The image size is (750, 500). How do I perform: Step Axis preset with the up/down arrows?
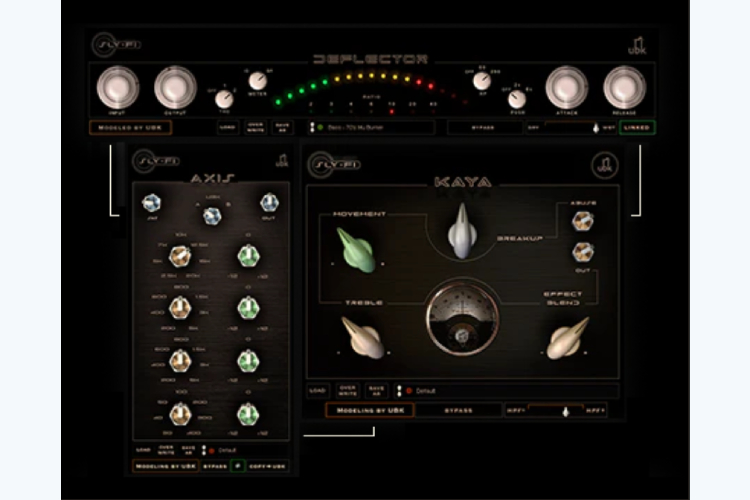point(204,451)
